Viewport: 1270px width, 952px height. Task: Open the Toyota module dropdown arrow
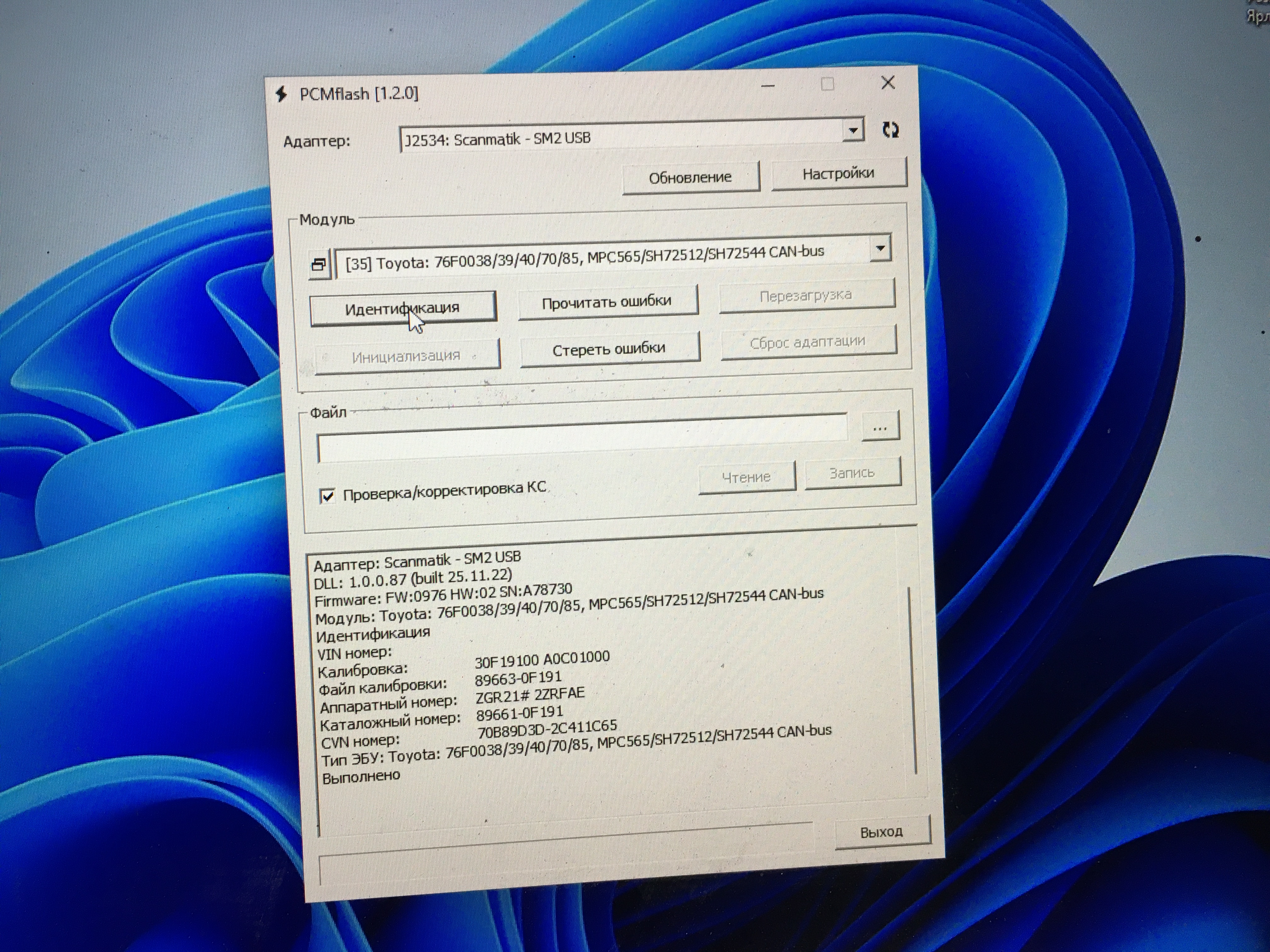tap(880, 249)
